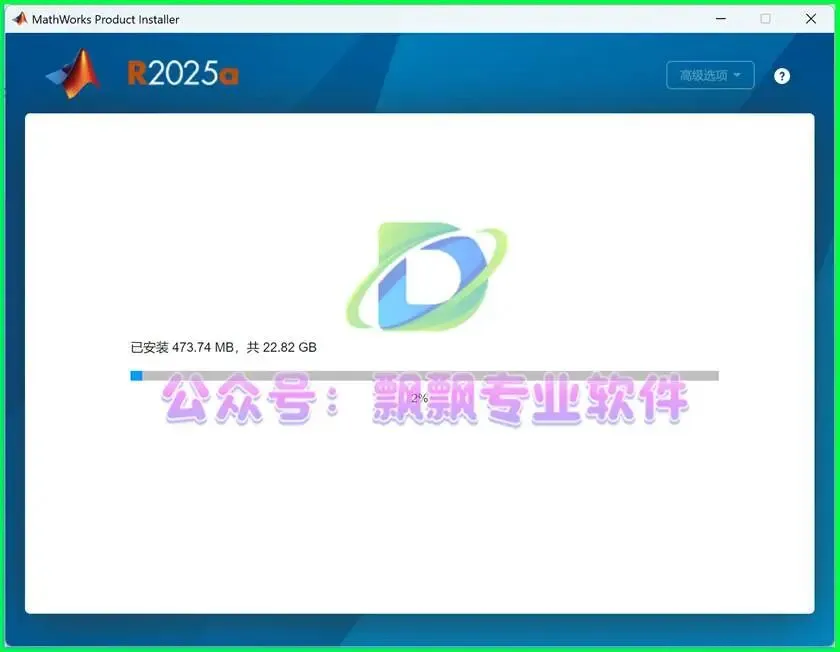Click the disabled maximize window button
840x652 pixels.
tap(766, 19)
